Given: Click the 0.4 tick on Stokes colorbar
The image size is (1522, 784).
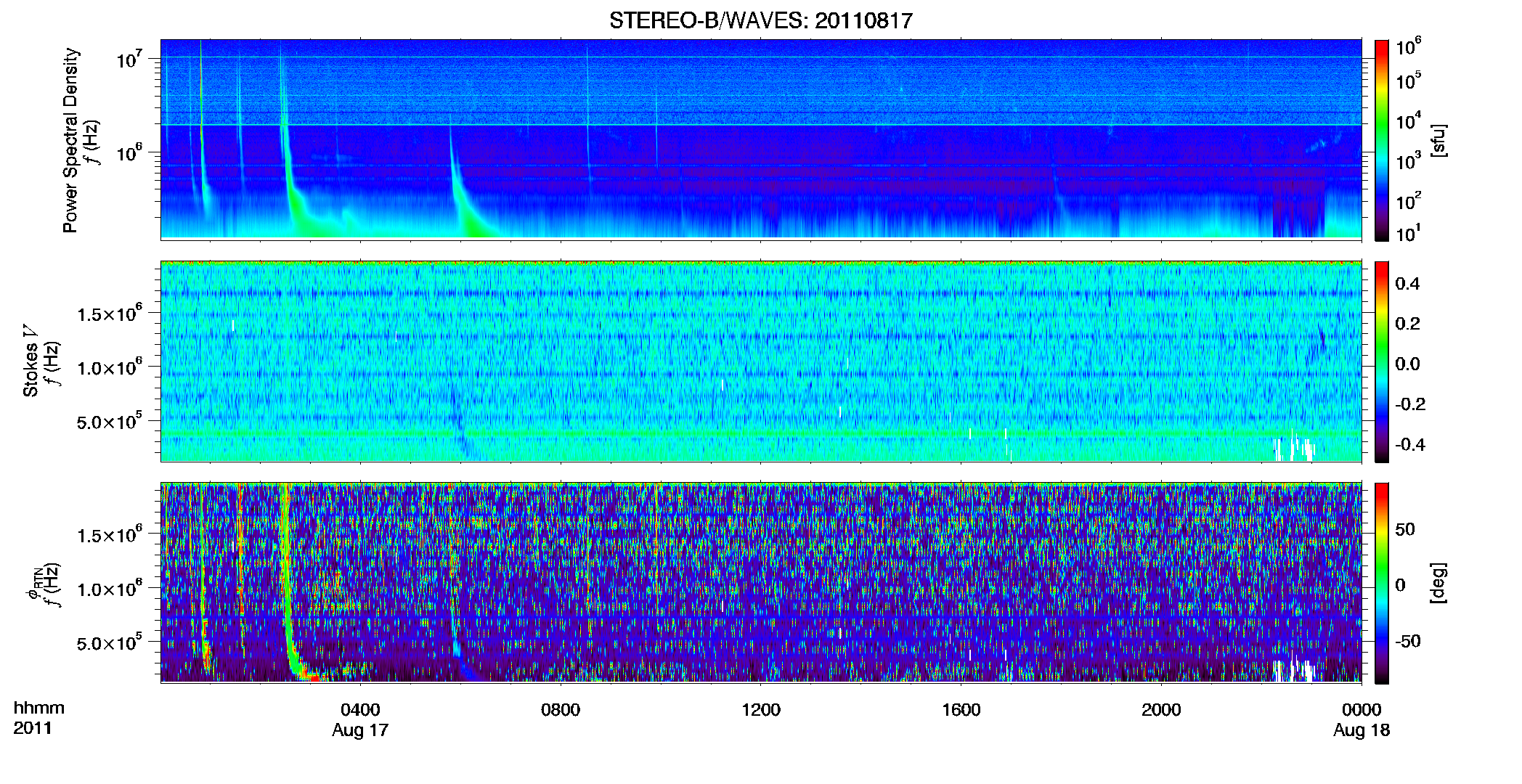Looking at the screenshot, I should pyautogui.click(x=1407, y=284).
